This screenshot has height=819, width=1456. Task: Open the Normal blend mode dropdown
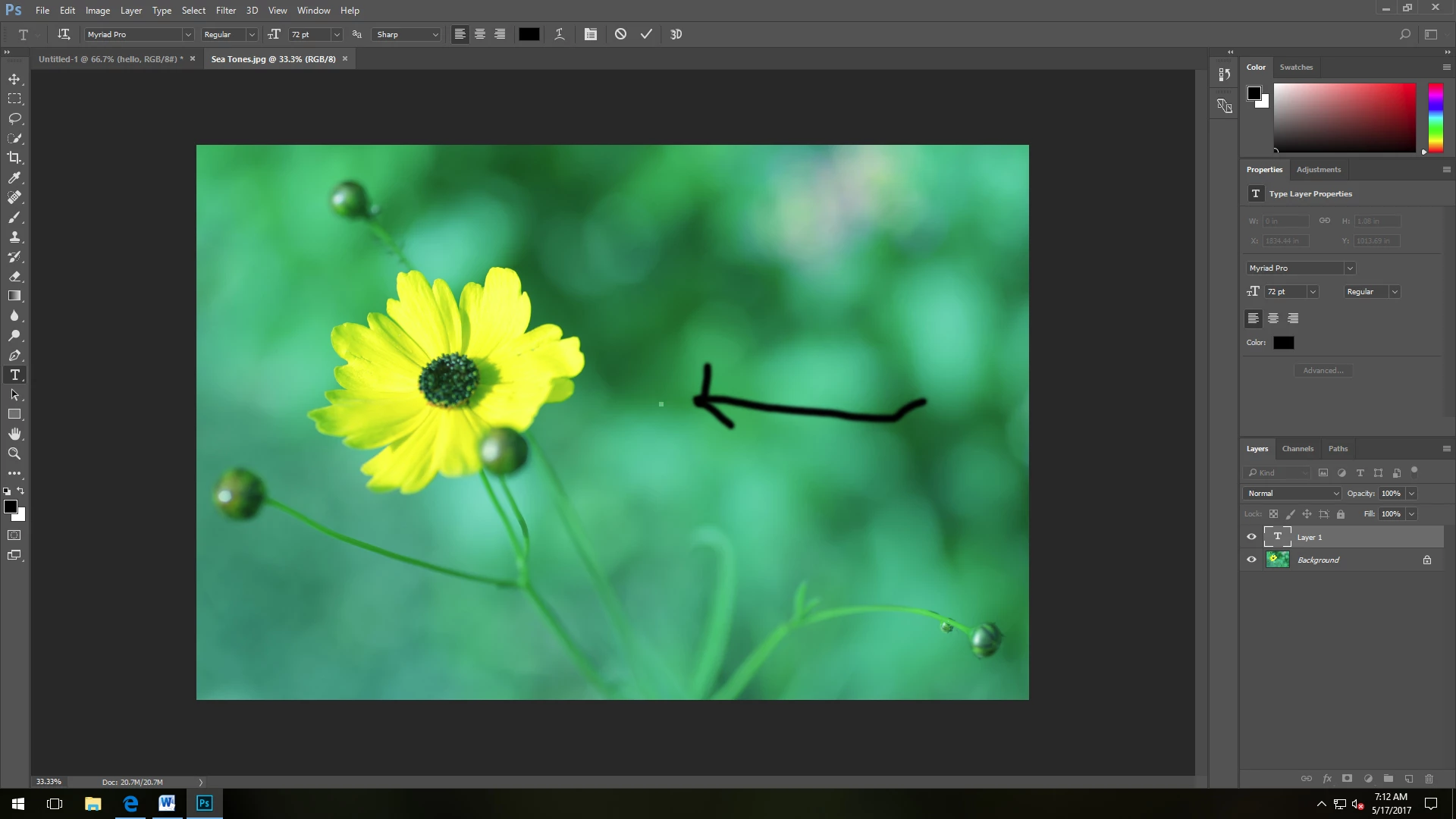(1292, 494)
